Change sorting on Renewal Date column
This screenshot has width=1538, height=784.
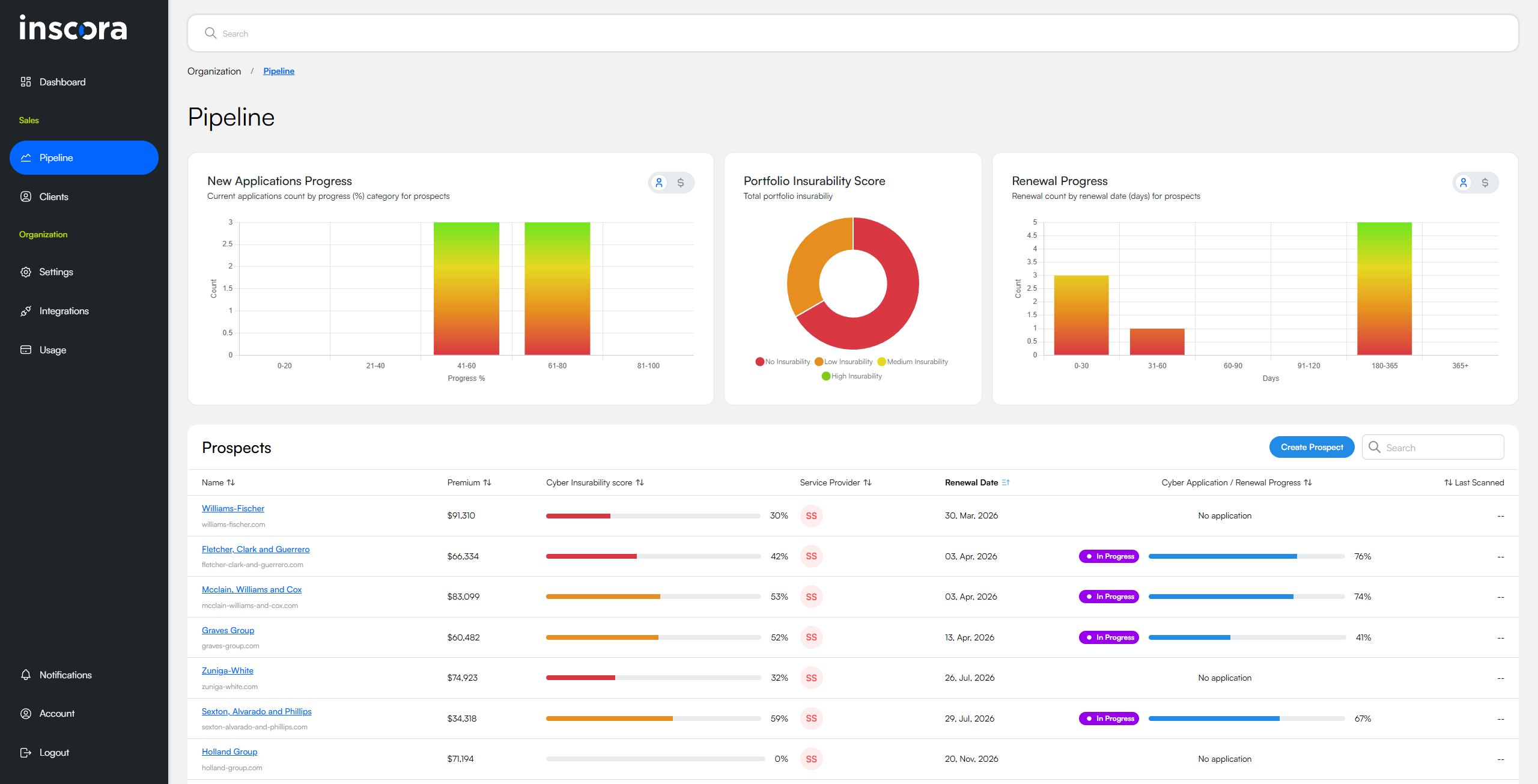(x=977, y=482)
